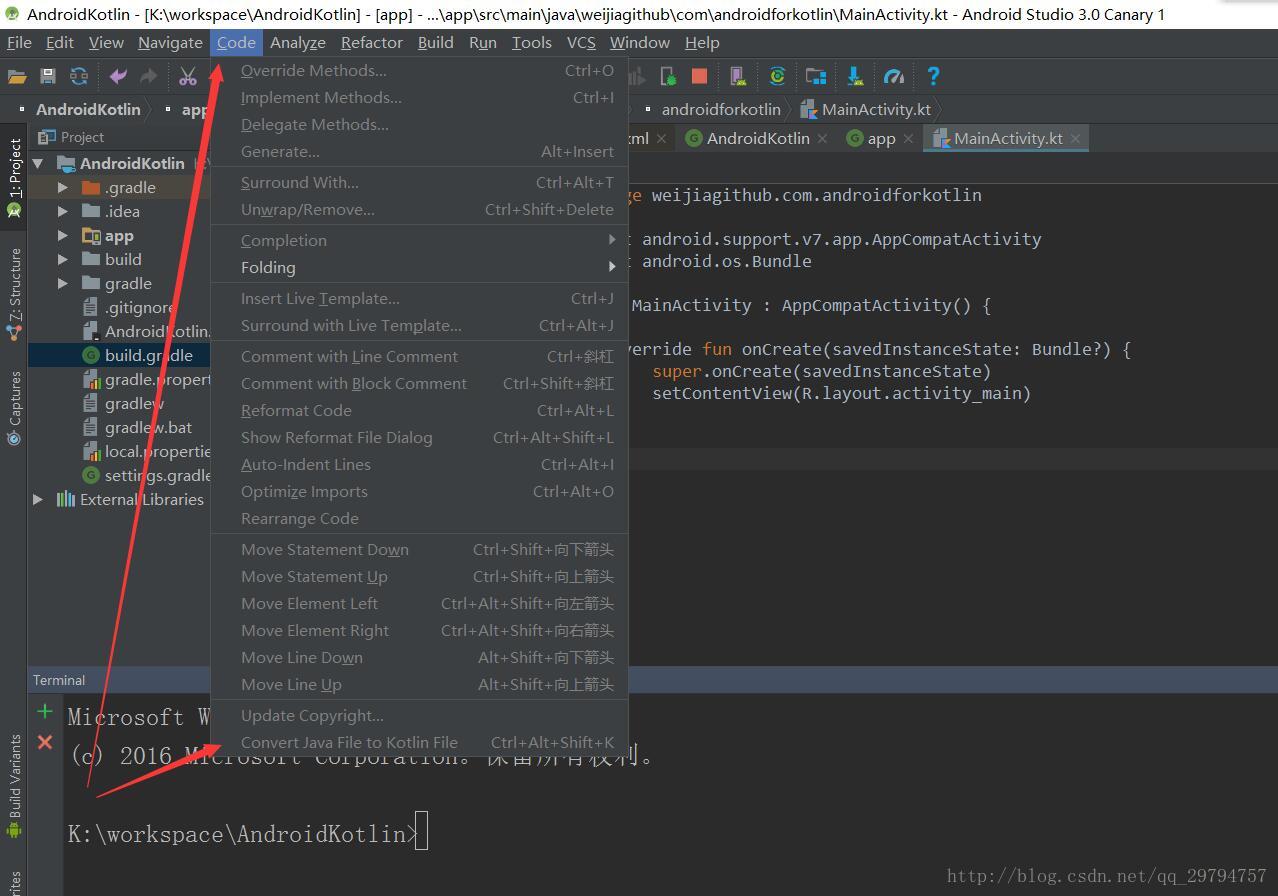This screenshot has width=1278, height=896.
Task: Close the AndroidKotlin editor tab
Action: point(822,139)
